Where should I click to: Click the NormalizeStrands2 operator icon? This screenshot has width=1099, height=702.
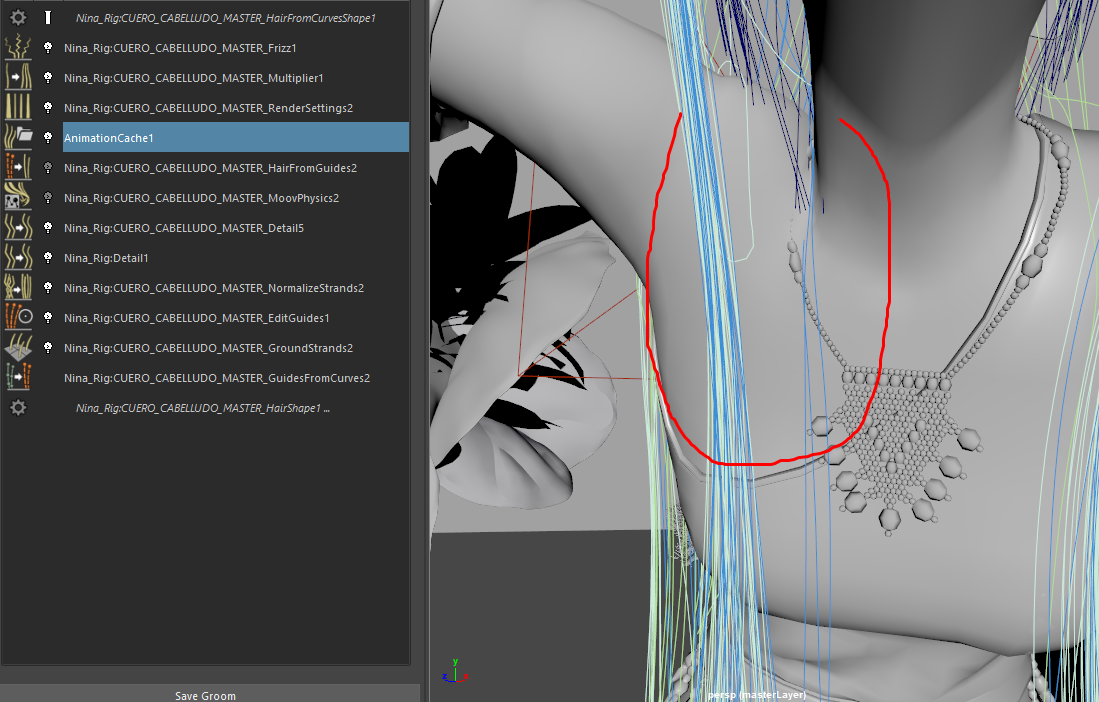click(x=19, y=287)
